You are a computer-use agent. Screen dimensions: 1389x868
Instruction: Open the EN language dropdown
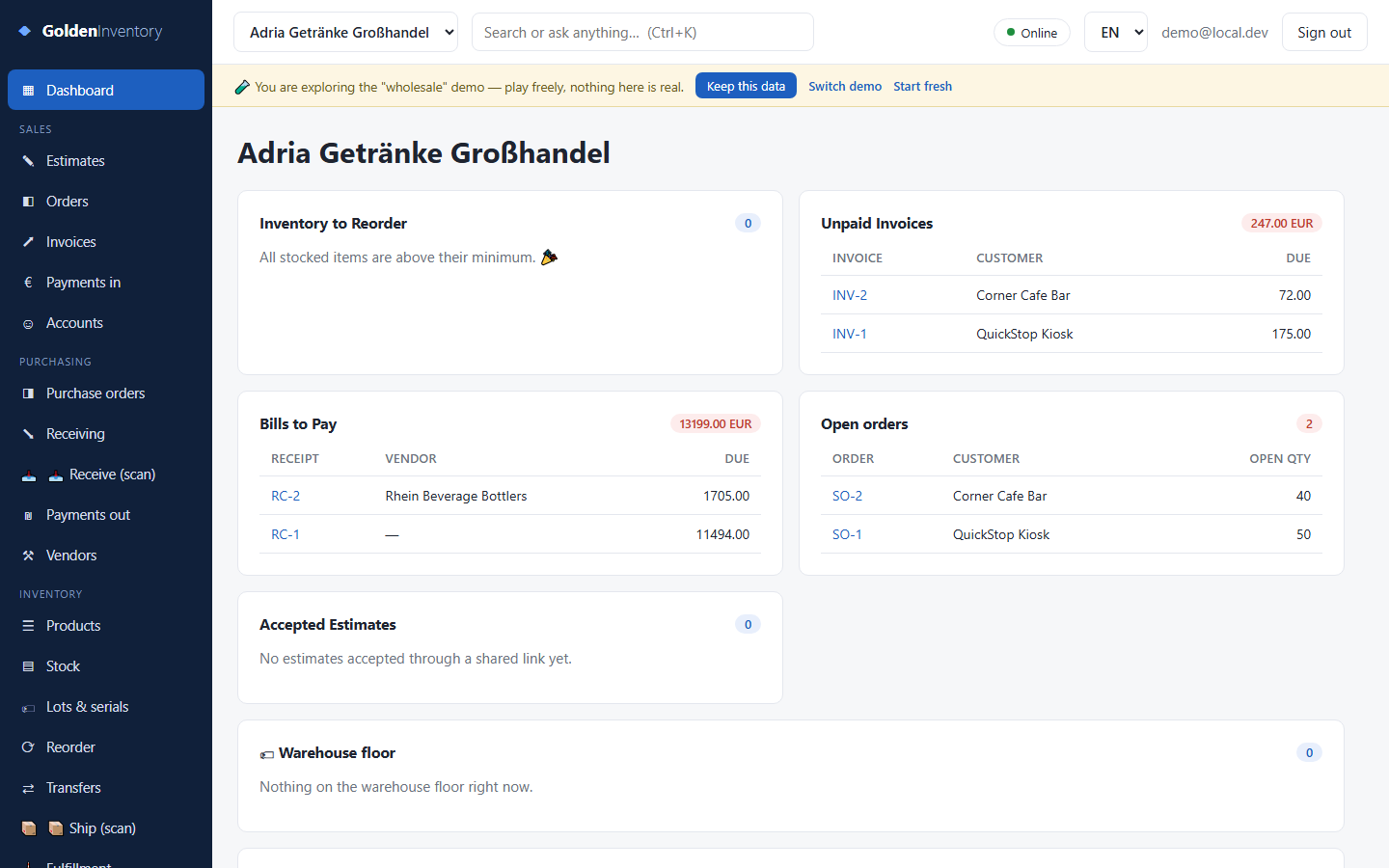click(x=1116, y=32)
